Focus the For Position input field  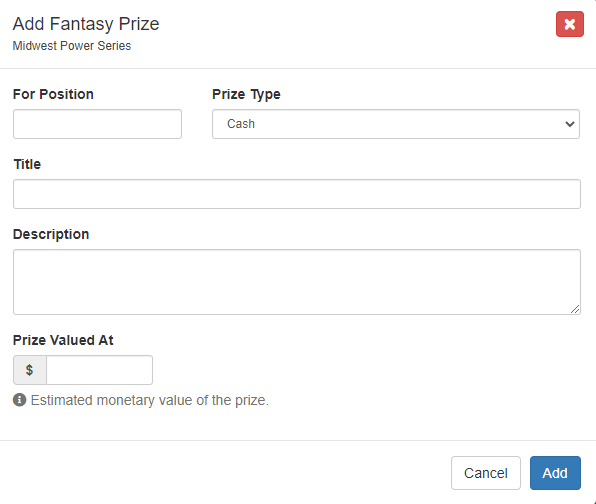click(x=97, y=124)
